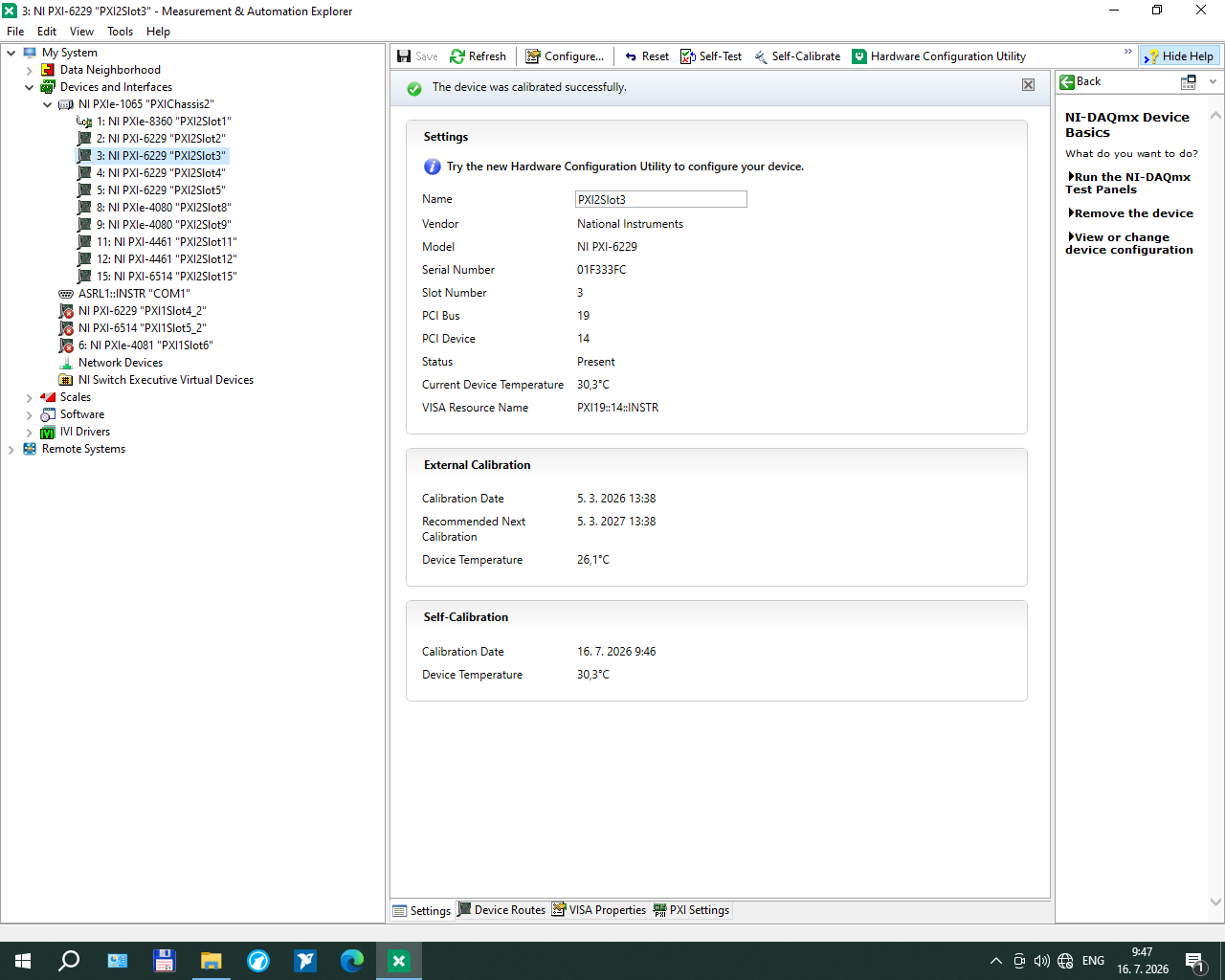Expand the Remote Systems node

point(11,449)
